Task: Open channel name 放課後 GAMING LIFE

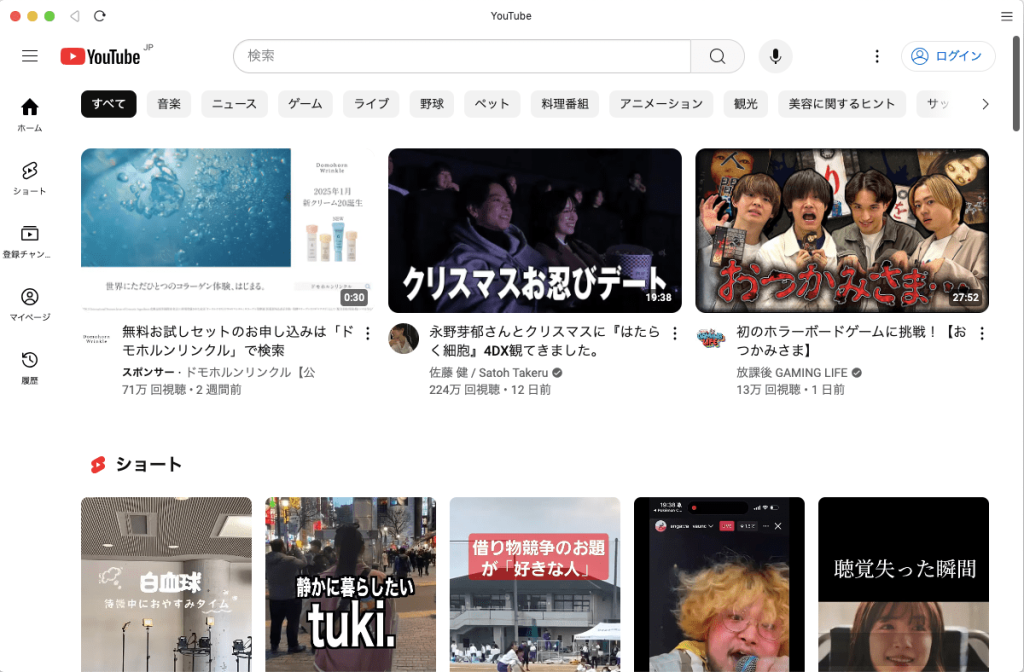Action: [x=792, y=372]
